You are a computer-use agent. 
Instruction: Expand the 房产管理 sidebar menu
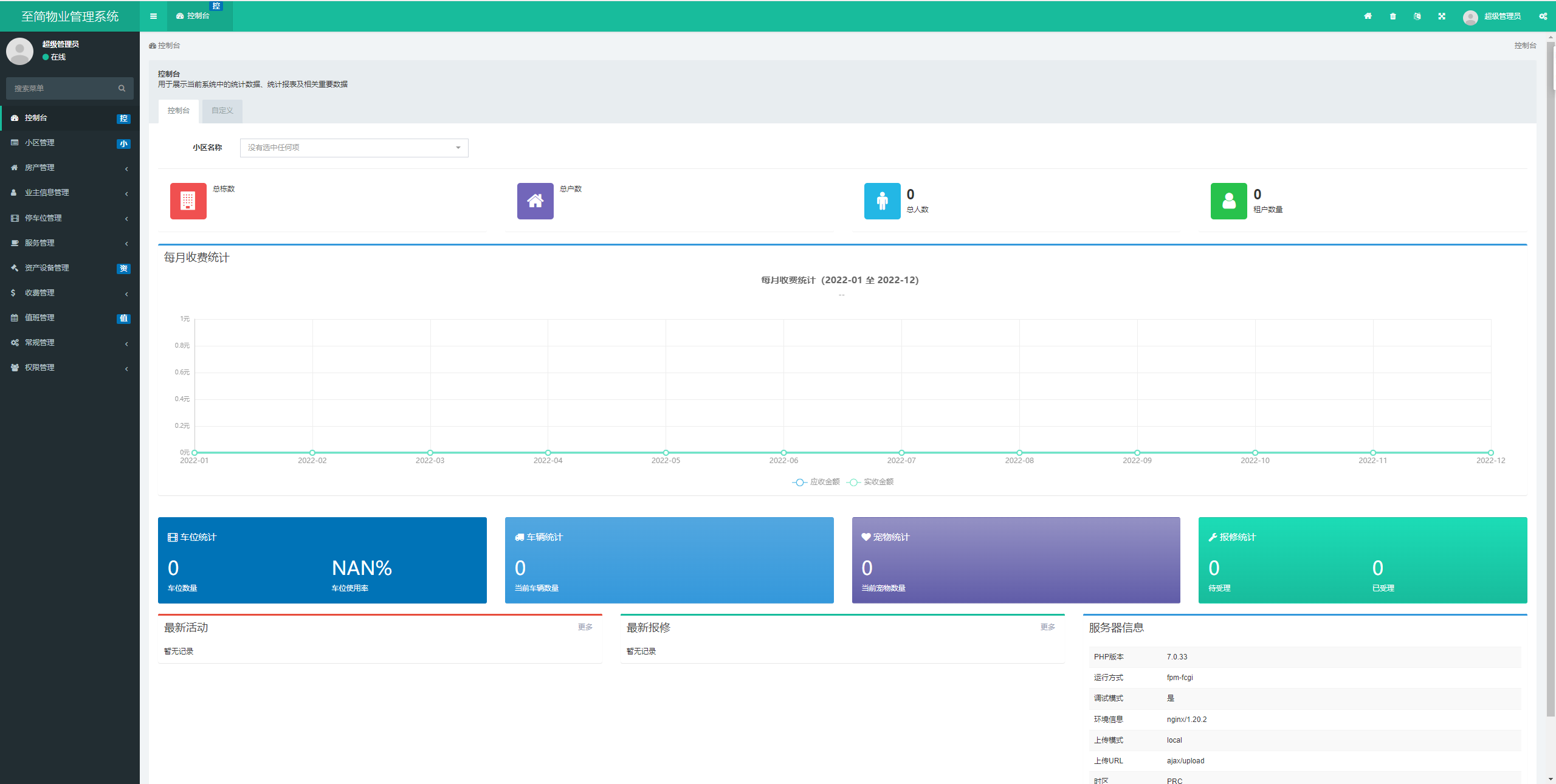70,168
